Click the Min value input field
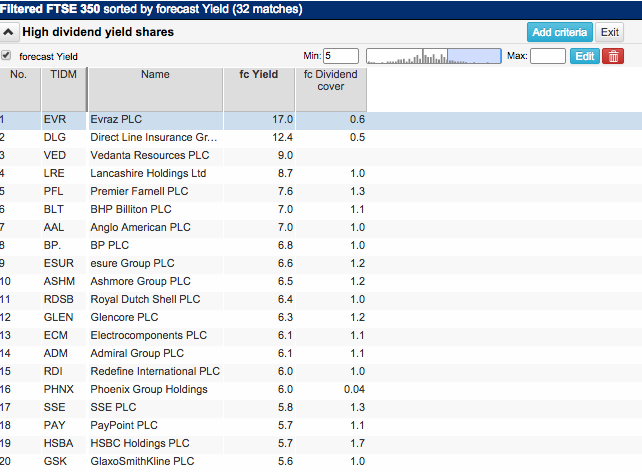Viewport: 642px width, 472px height. point(341,56)
